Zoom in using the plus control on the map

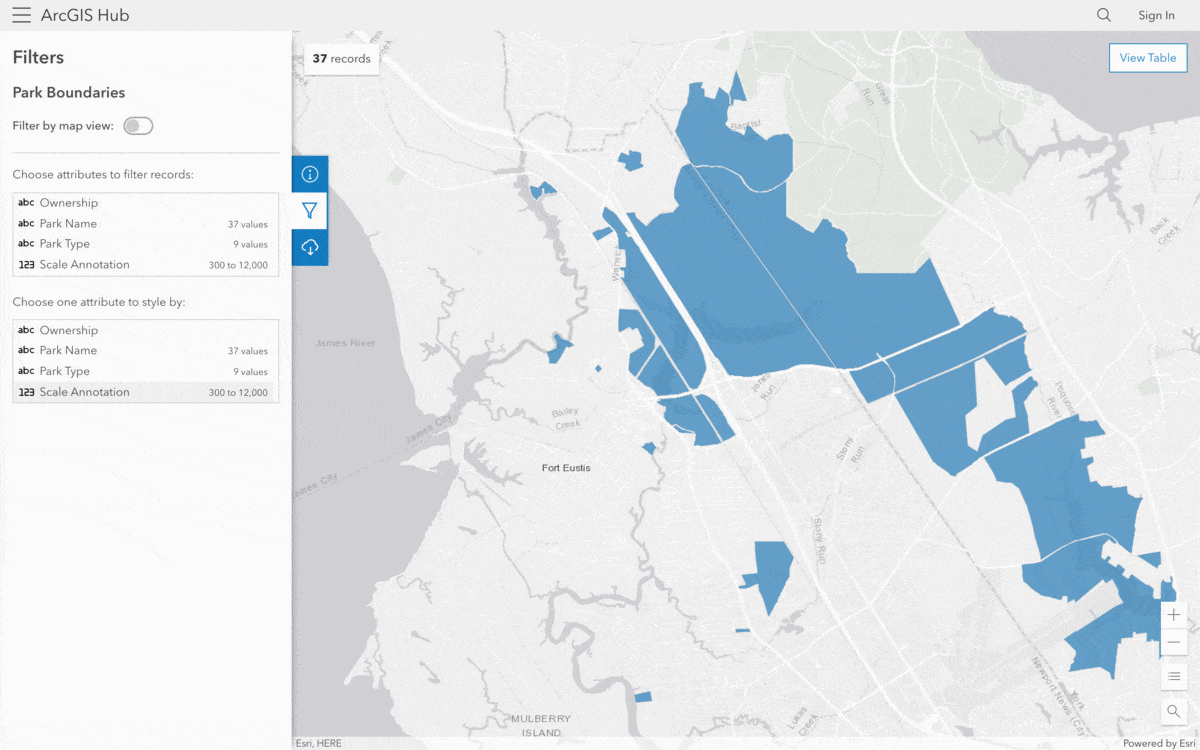pyautogui.click(x=1173, y=614)
